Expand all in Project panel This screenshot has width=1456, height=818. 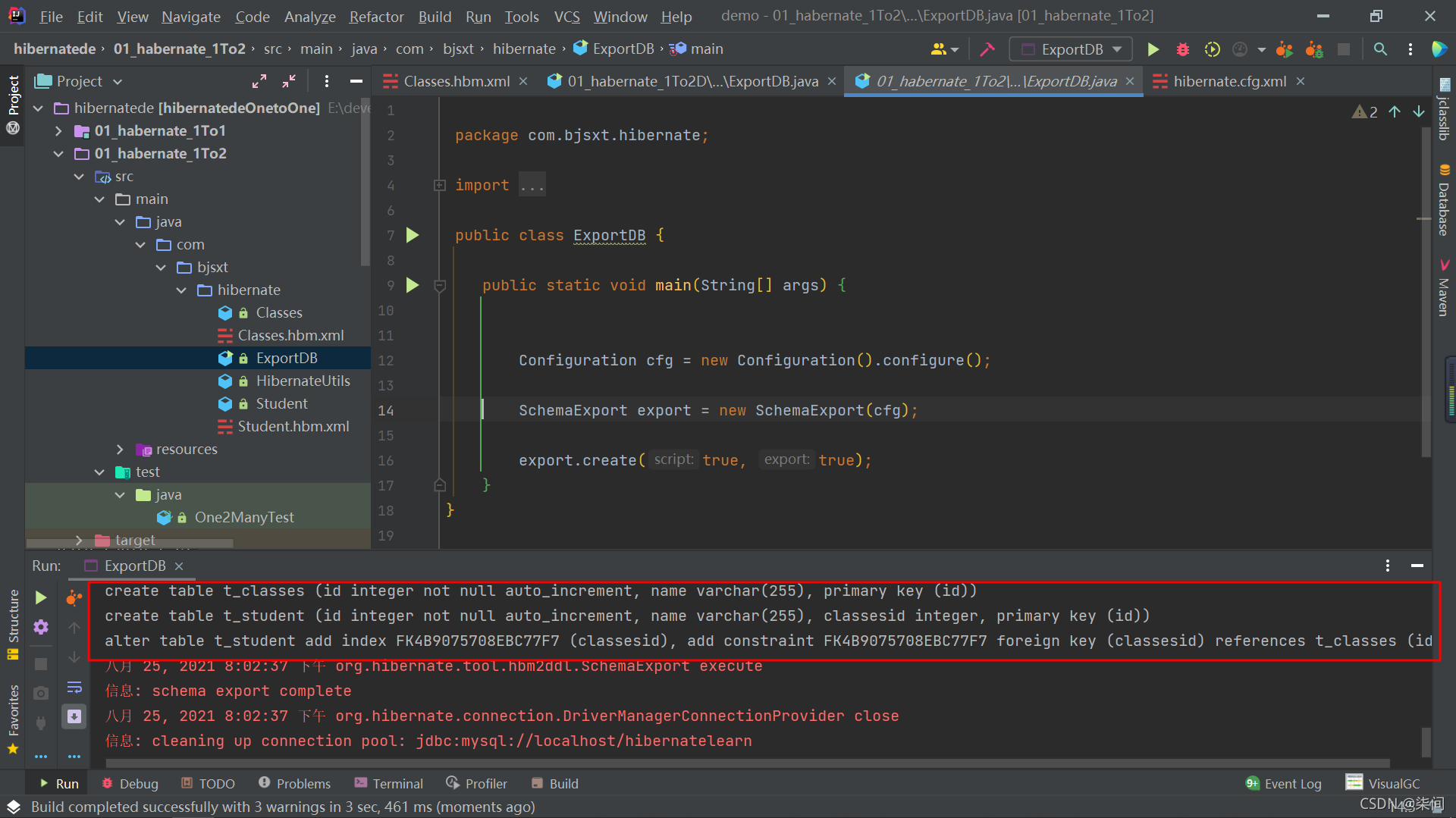coord(259,81)
